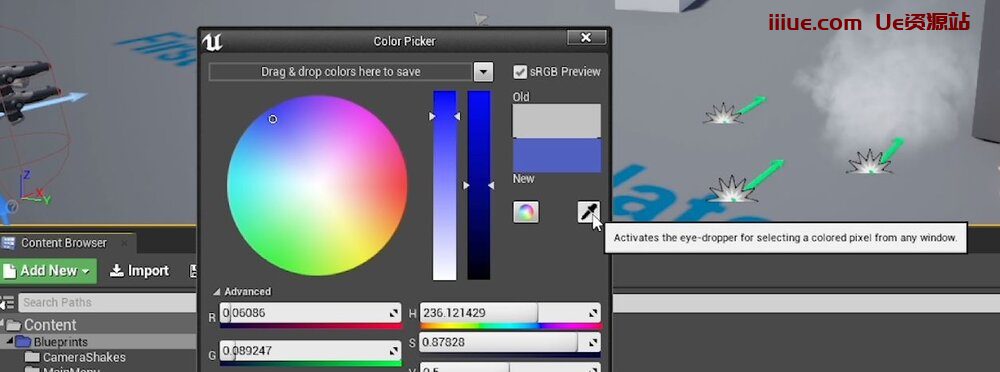Click the S value field 0.87828
The height and width of the screenshot is (372, 1000).
click(510, 343)
